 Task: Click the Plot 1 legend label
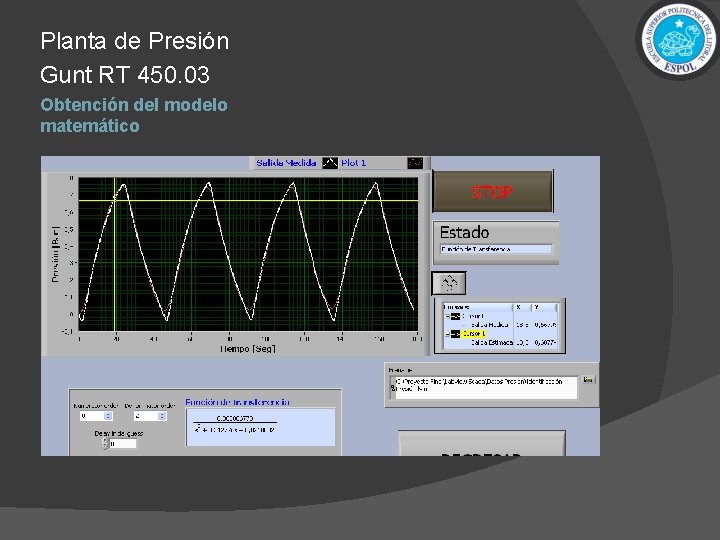coord(354,163)
